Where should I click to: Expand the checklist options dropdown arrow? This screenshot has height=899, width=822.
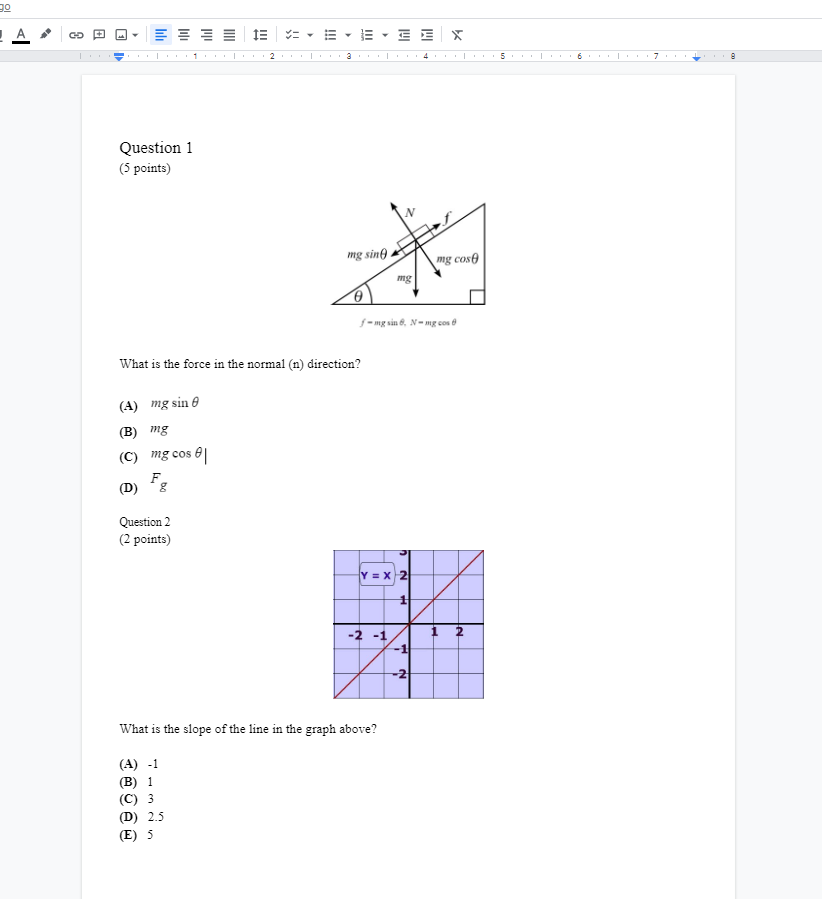(x=310, y=35)
